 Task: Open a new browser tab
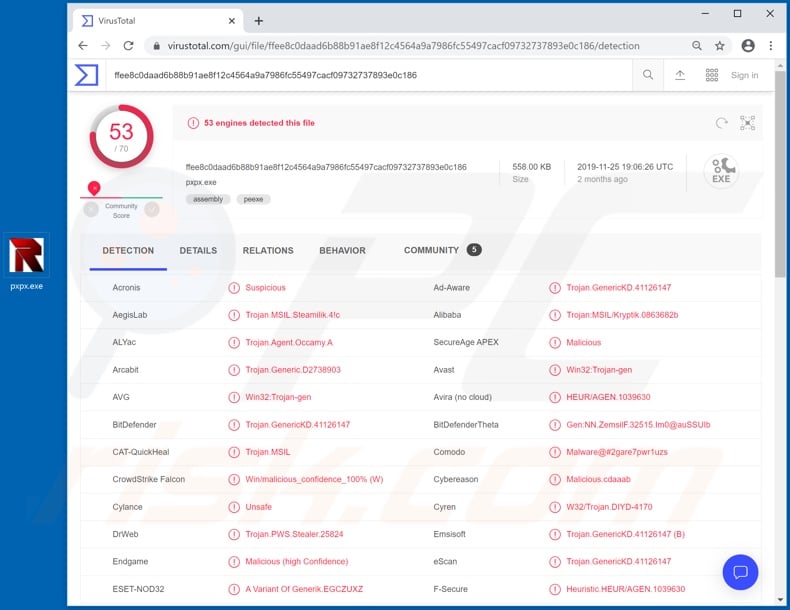(x=258, y=21)
